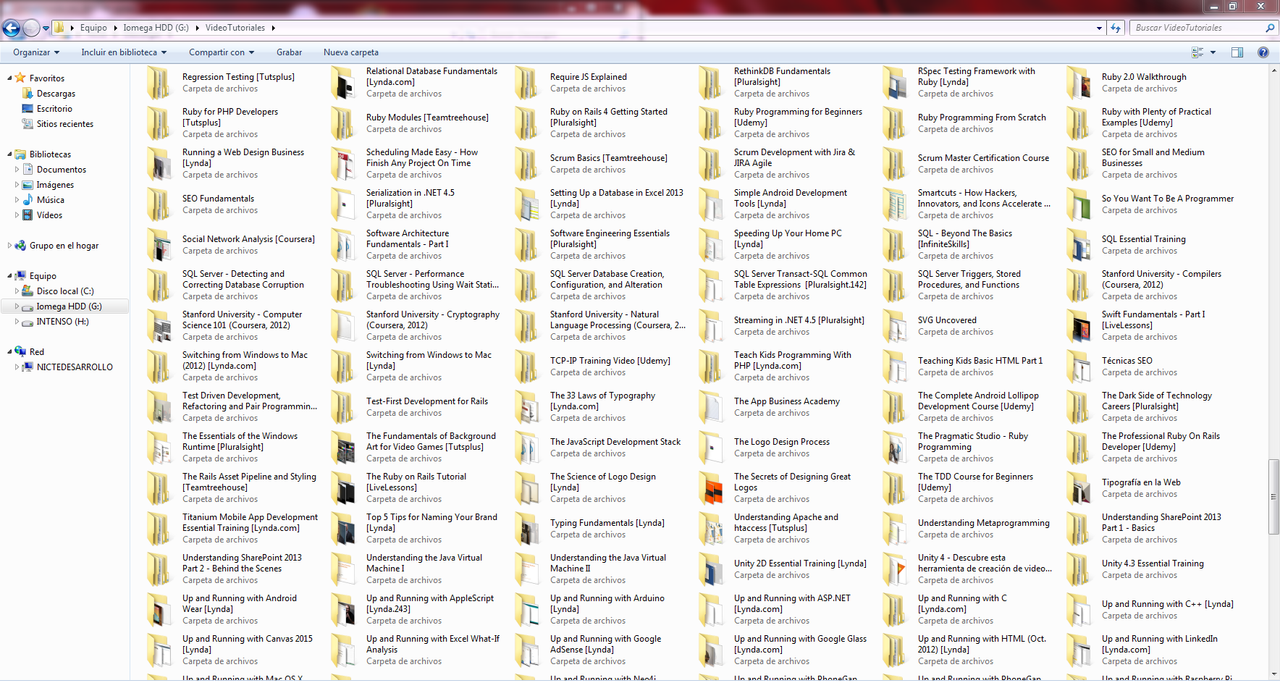The image size is (1280, 681).
Task: Click the Serialization in .NET 4.5 folder icon
Action: pos(343,204)
